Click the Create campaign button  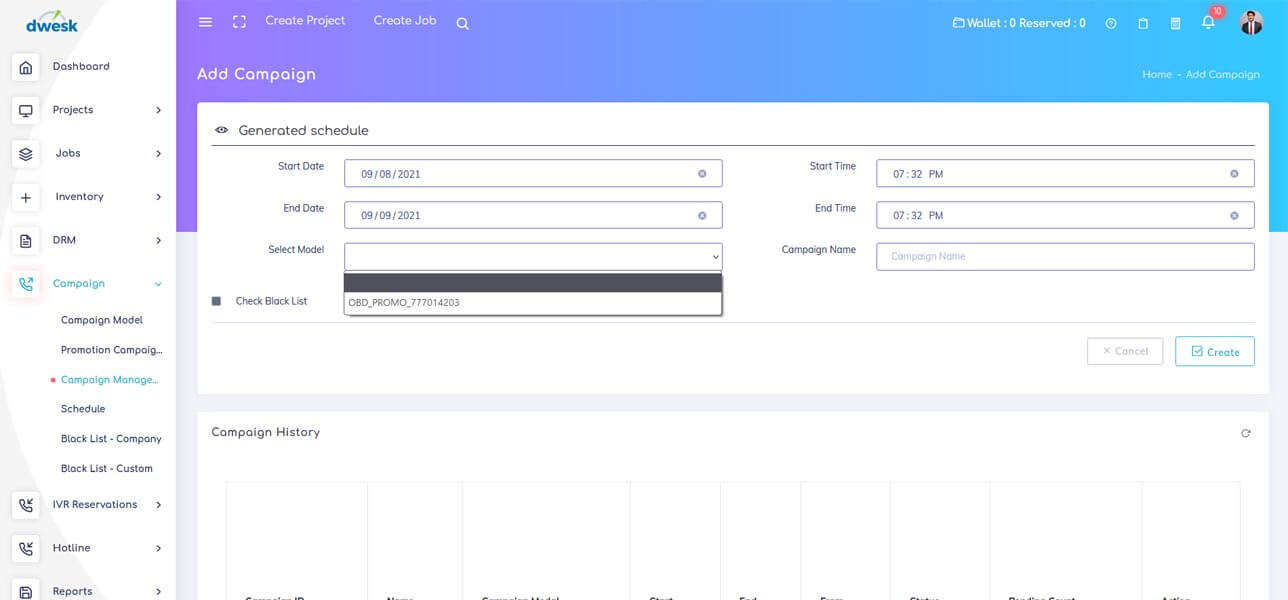point(1214,352)
